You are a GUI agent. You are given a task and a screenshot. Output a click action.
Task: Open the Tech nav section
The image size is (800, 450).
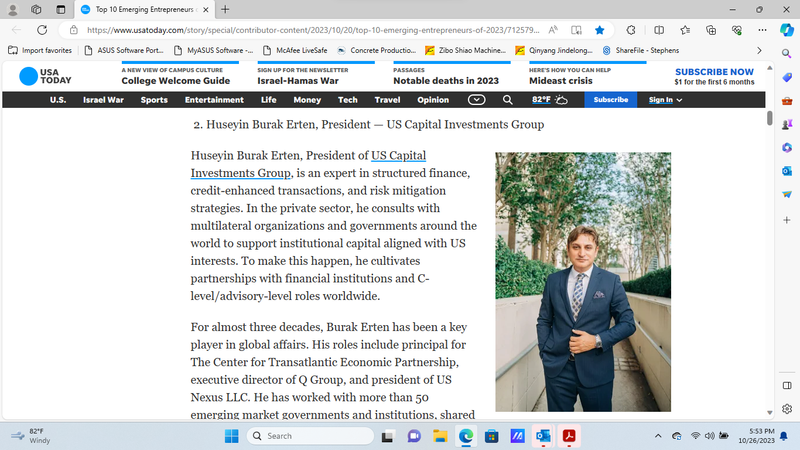coord(347,100)
